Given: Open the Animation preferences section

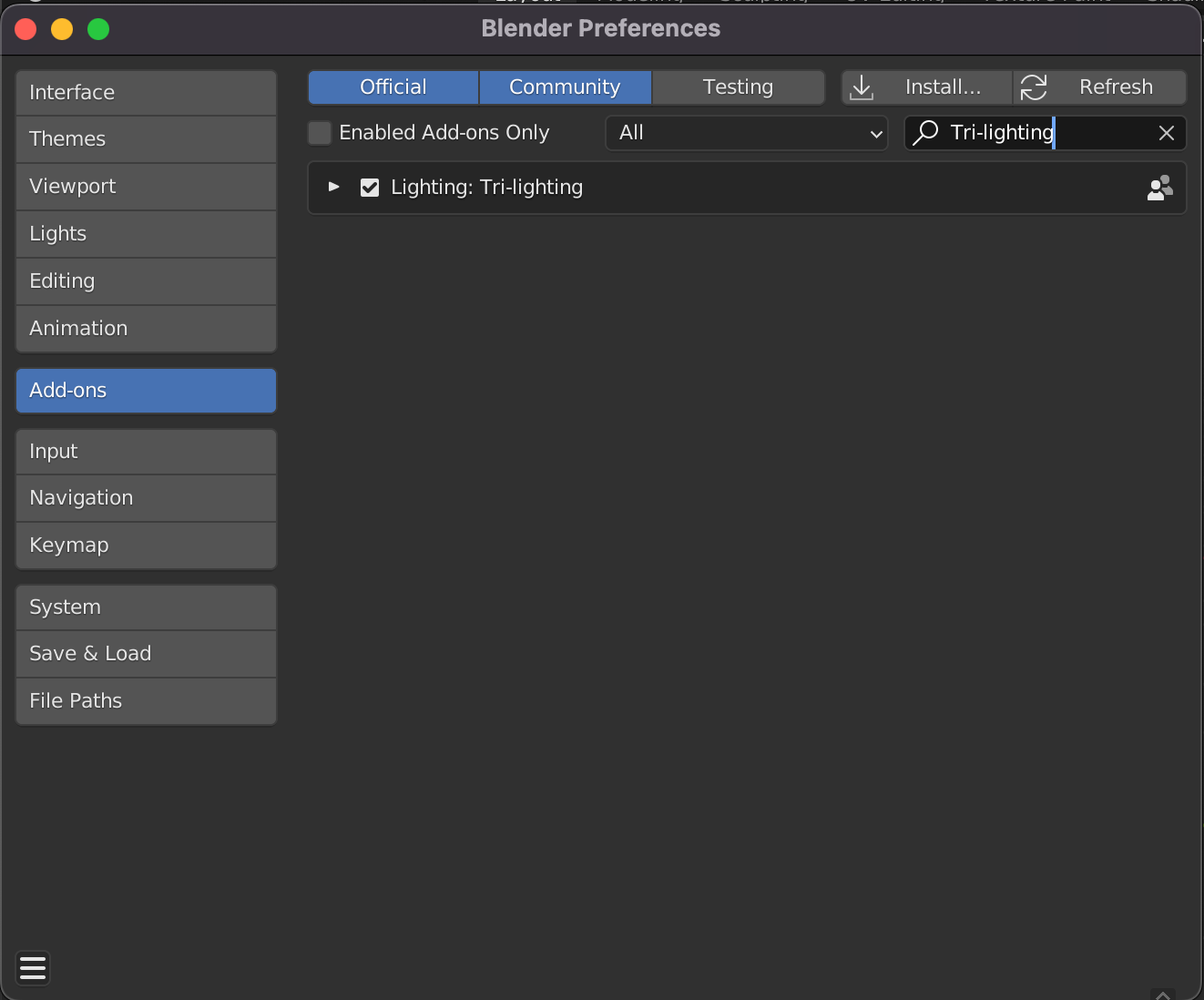Looking at the screenshot, I should click(x=146, y=329).
